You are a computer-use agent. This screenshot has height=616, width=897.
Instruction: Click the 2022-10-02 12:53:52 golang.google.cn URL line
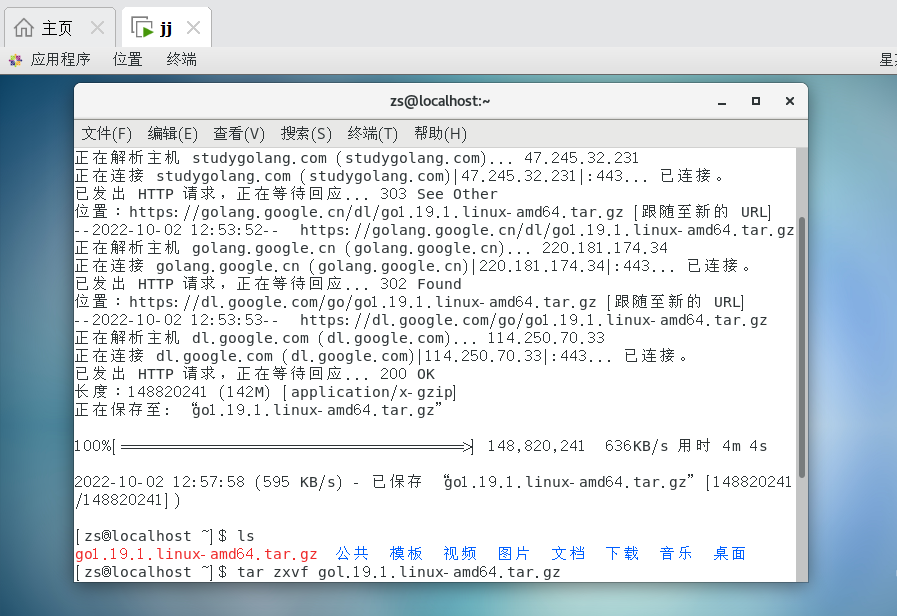434,230
